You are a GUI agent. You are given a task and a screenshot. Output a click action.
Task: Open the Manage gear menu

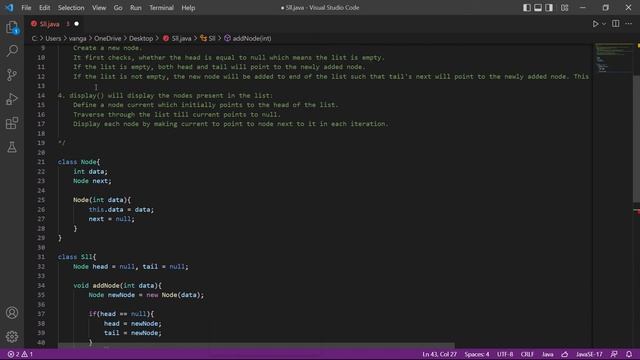pyautogui.click(x=12, y=336)
